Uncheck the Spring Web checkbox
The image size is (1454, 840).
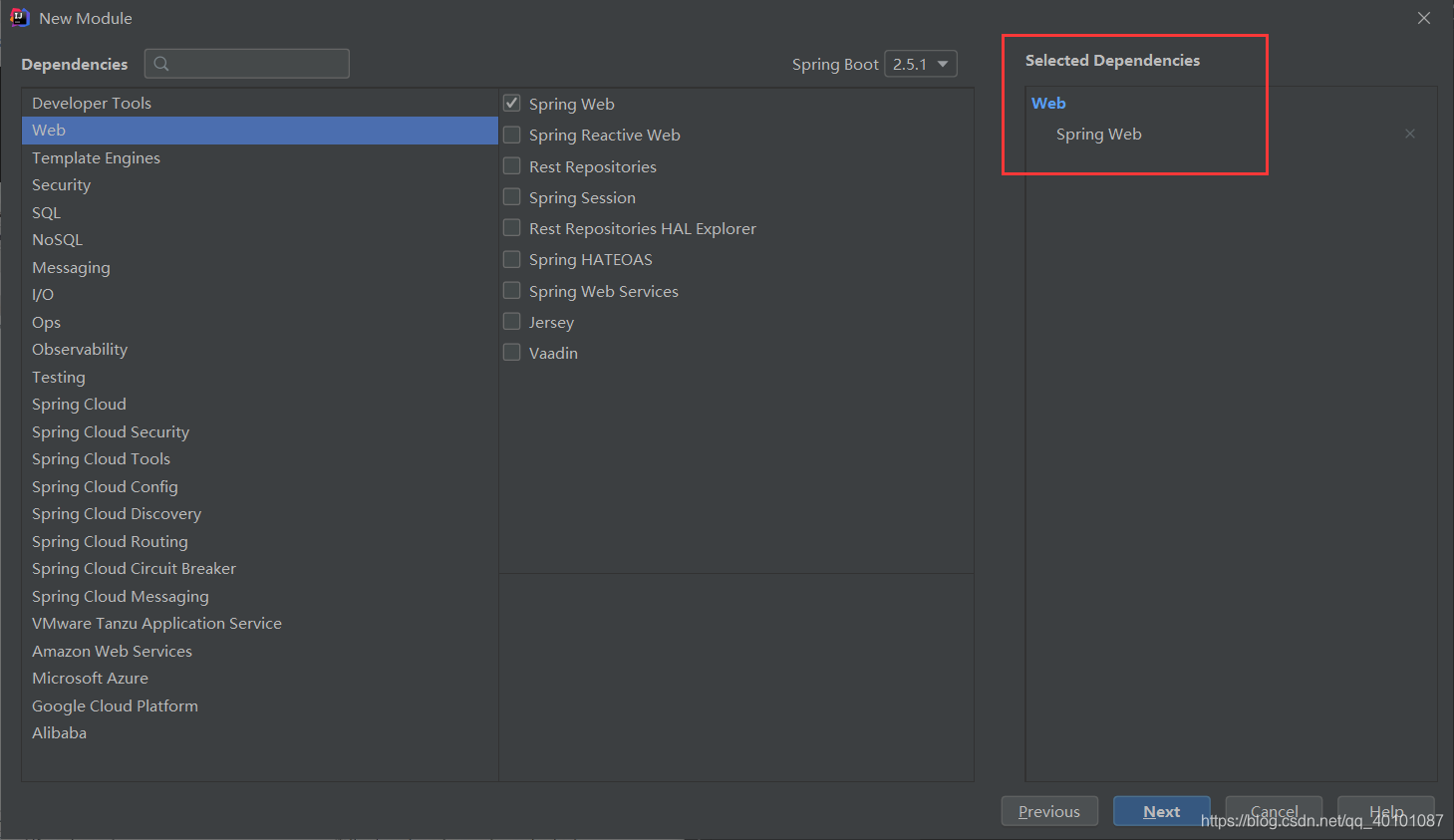tap(512, 104)
